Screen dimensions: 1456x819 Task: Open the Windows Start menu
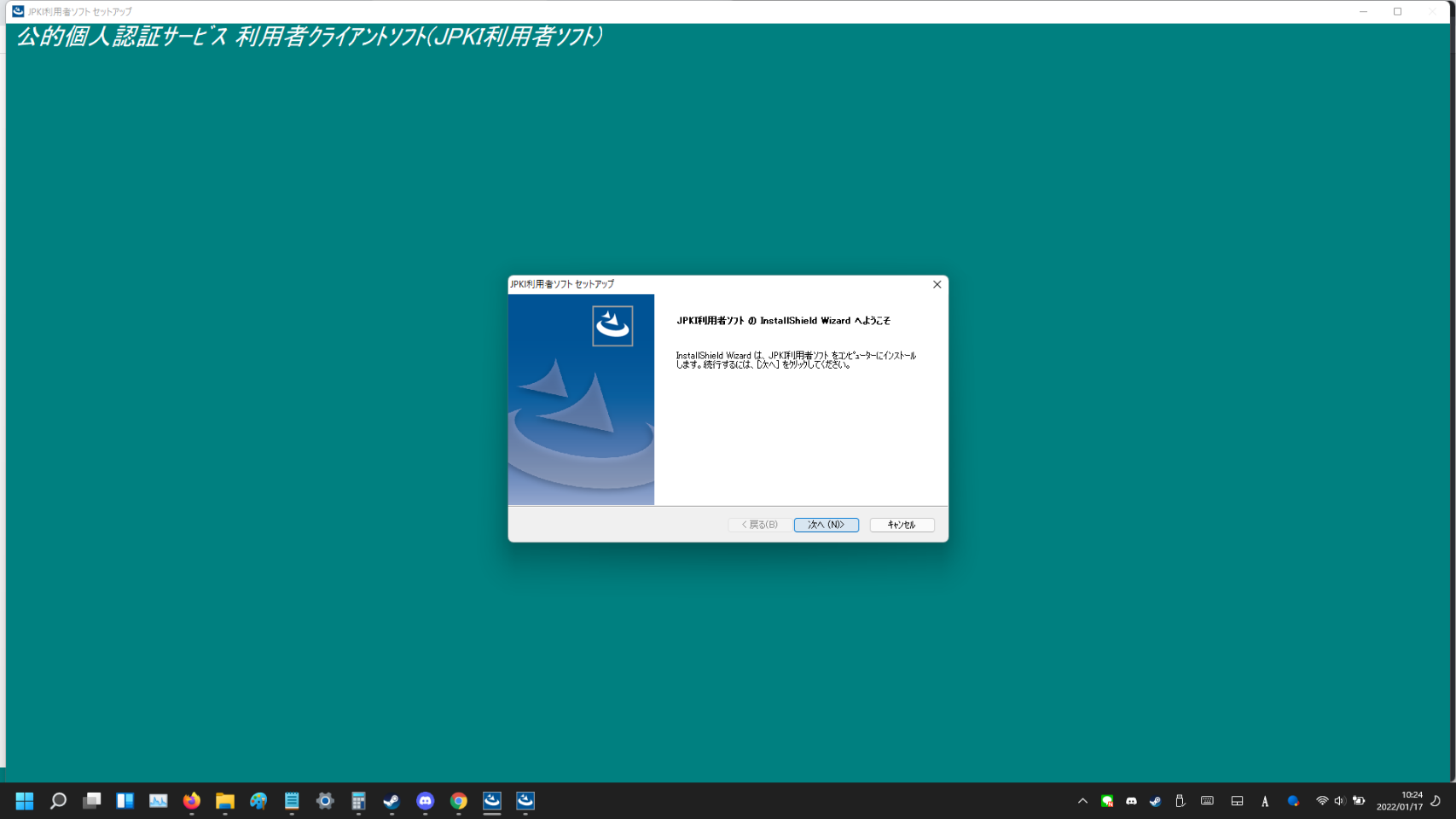coord(25,801)
